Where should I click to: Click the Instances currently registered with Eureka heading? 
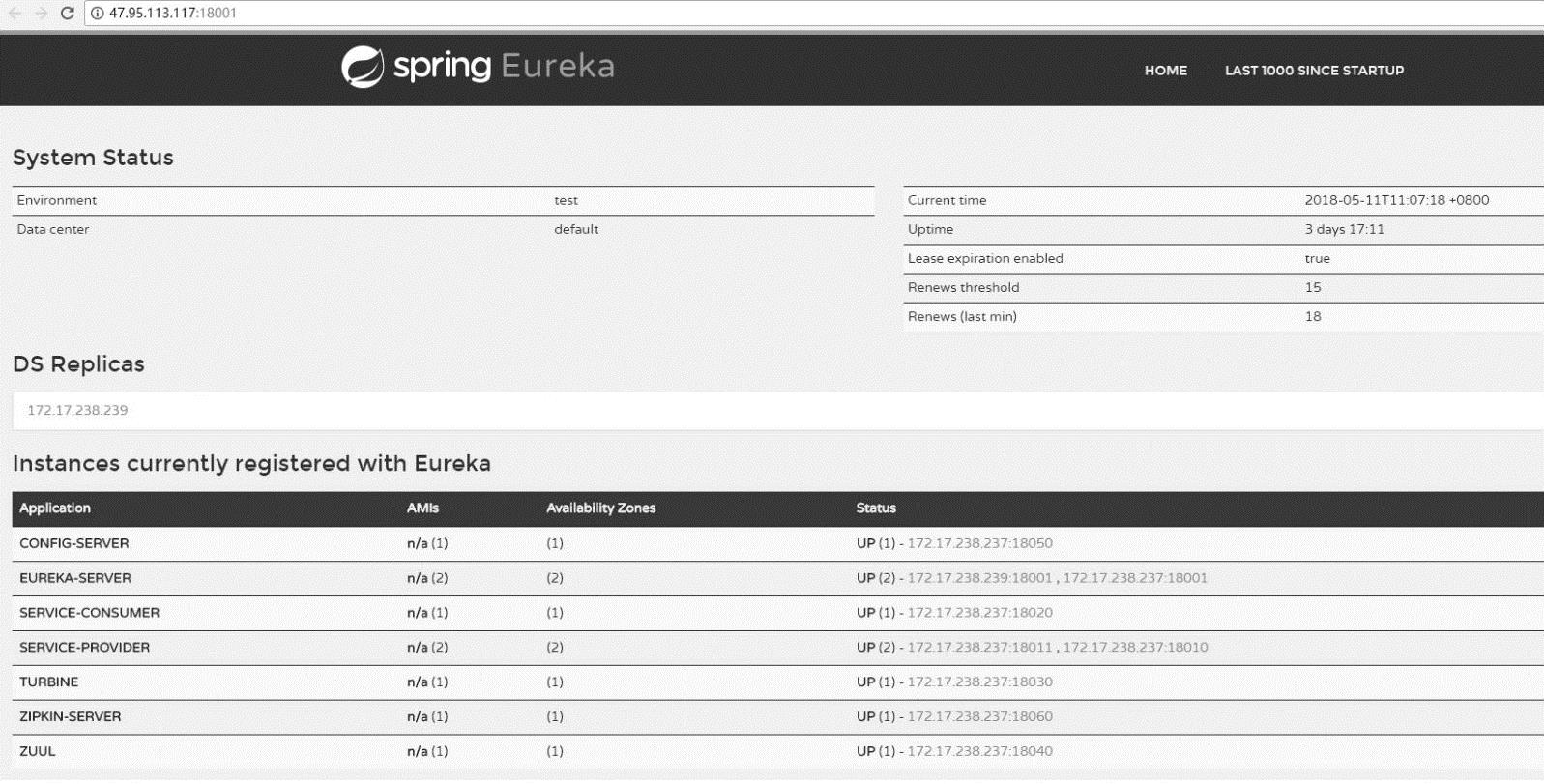(251, 464)
